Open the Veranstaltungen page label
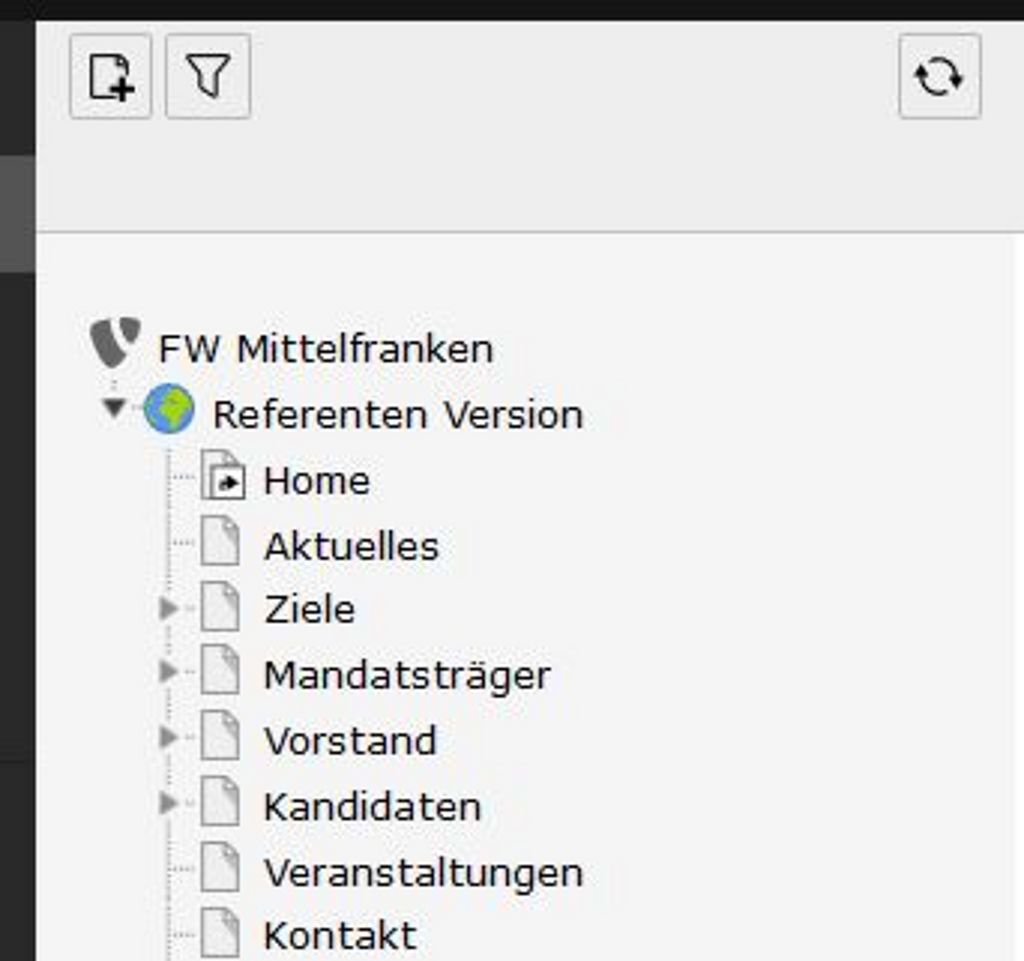This screenshot has height=961, width=1024. 423,874
